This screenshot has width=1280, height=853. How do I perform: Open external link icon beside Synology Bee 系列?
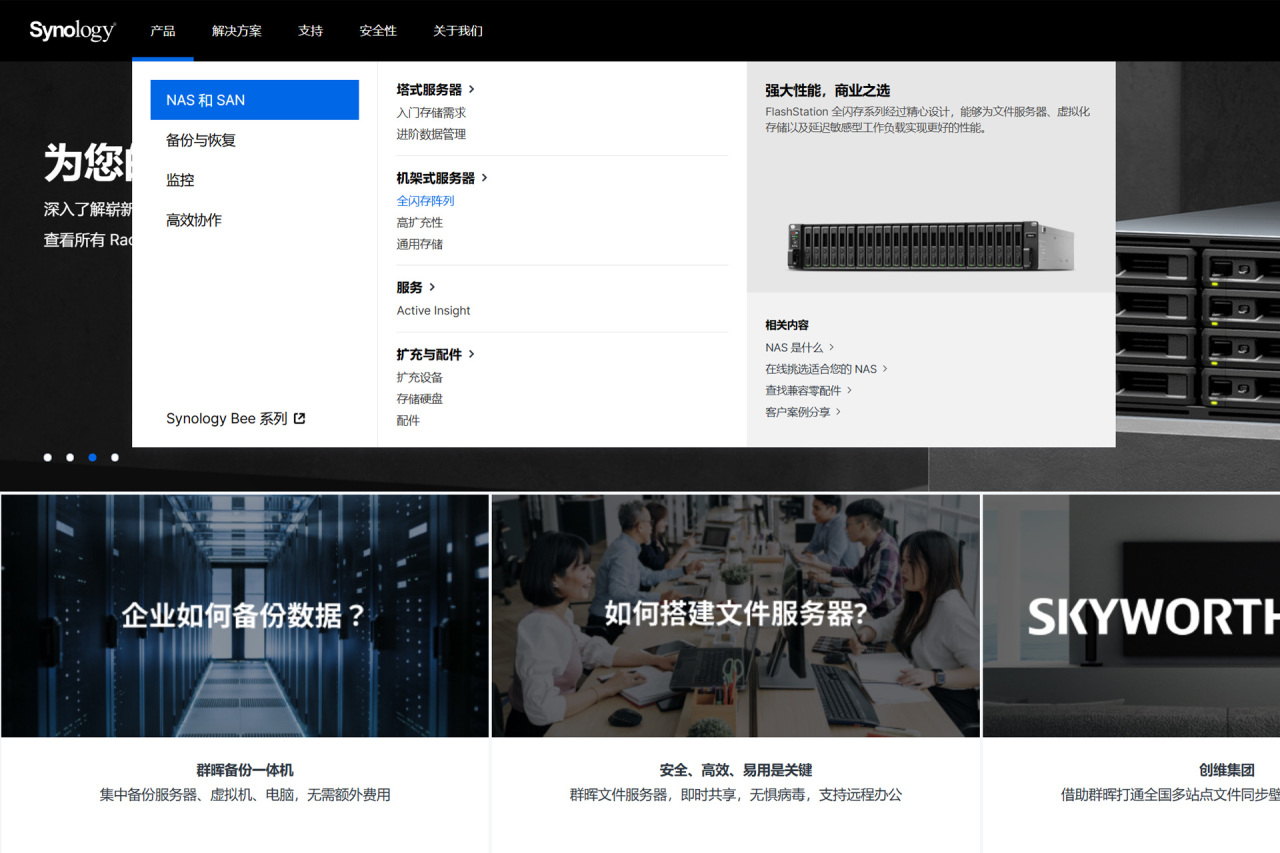point(299,419)
